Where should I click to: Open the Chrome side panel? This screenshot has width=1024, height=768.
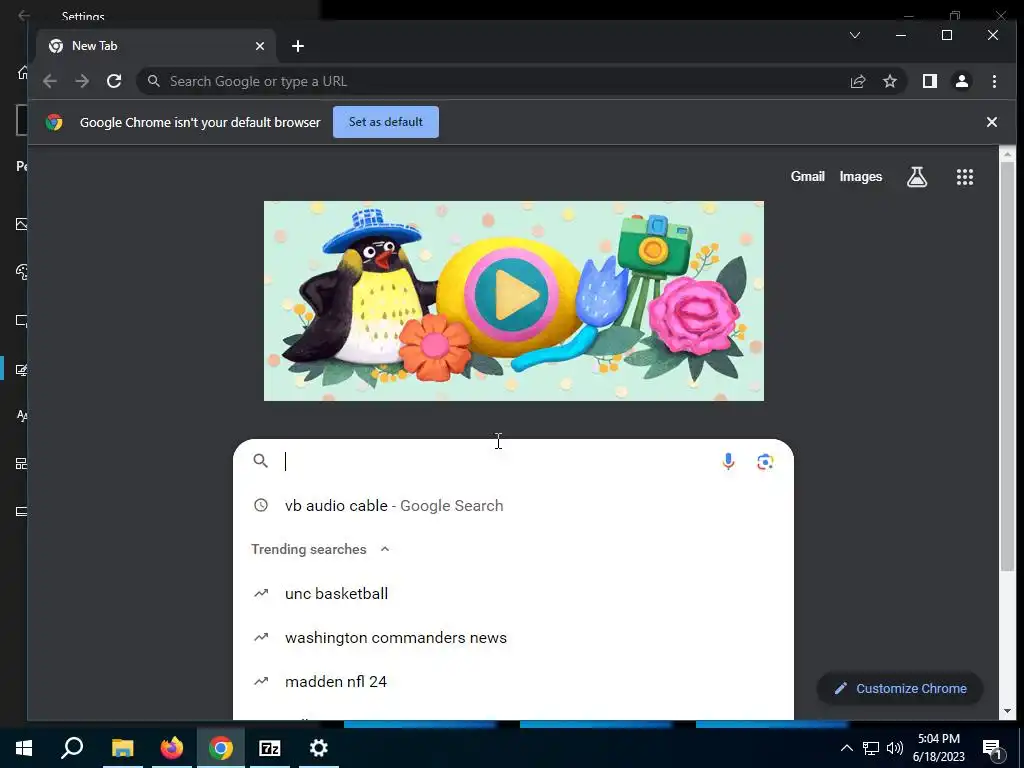coord(929,81)
